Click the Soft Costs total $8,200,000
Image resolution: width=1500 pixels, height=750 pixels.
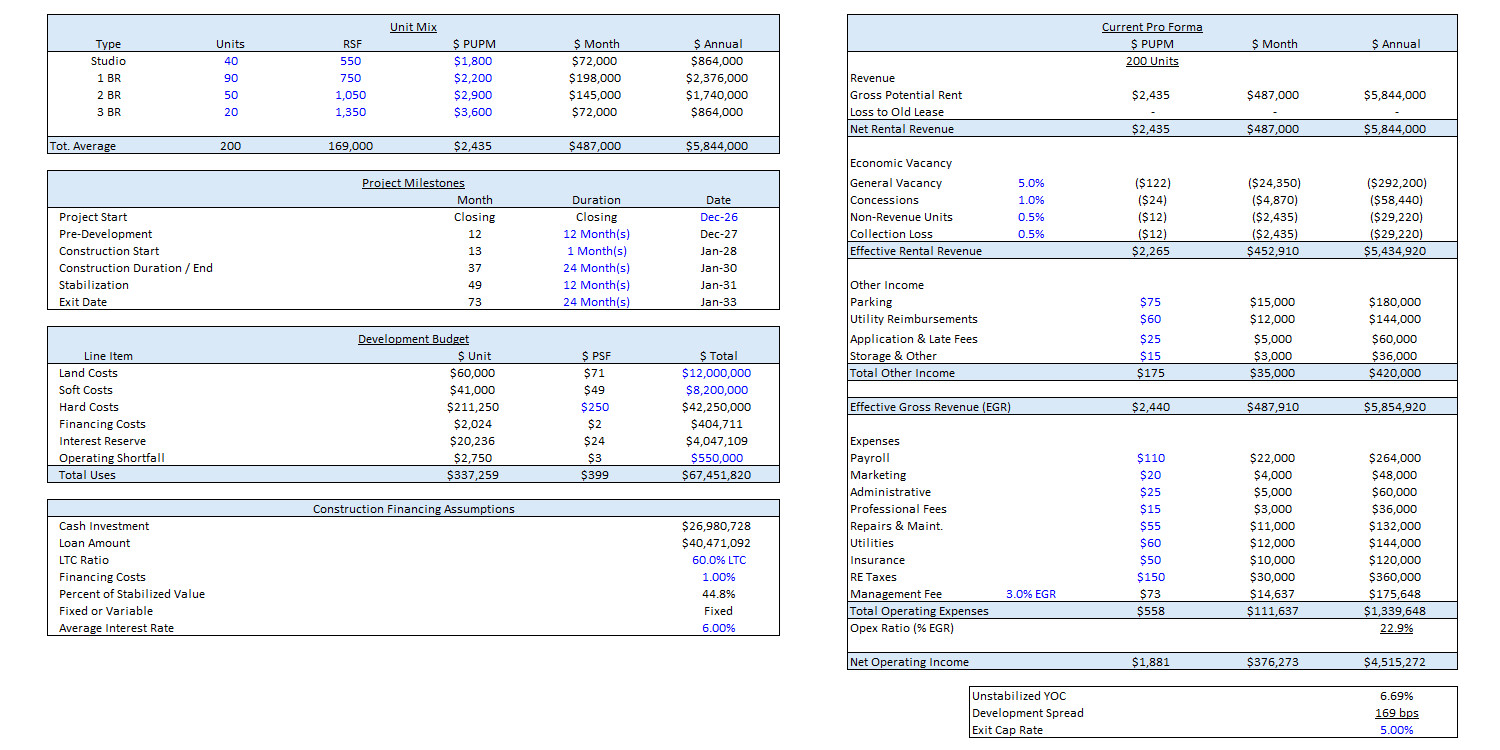coord(716,390)
